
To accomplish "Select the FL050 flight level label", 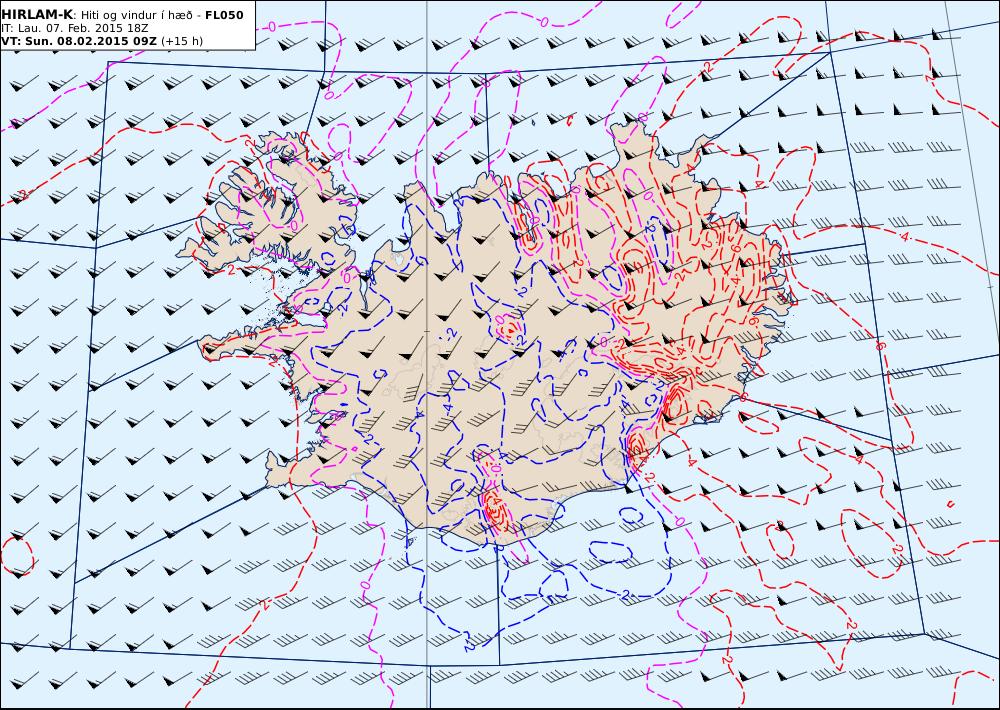I will [224, 15].
